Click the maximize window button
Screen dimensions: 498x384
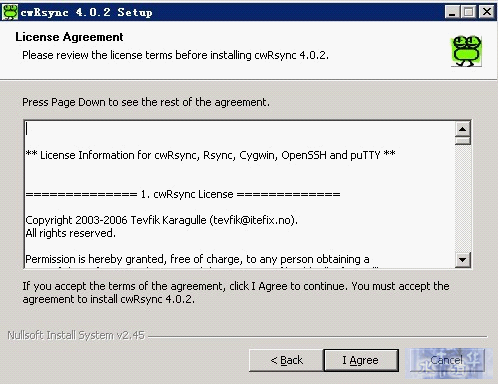(469, 12)
